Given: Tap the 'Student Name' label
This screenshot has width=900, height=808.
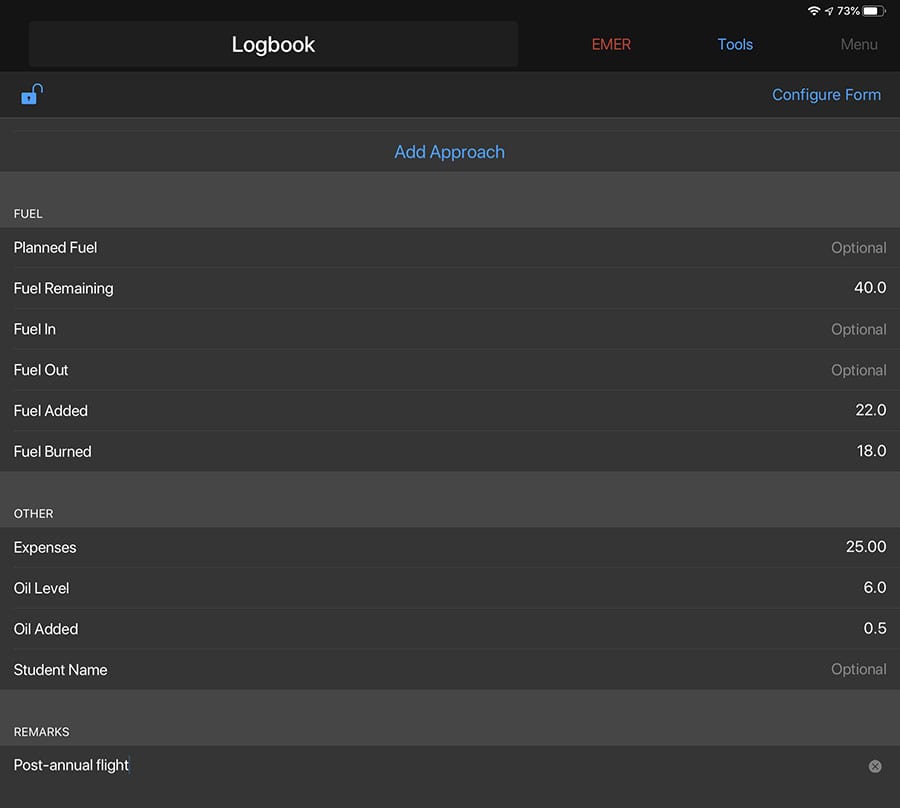Looking at the screenshot, I should (60, 670).
